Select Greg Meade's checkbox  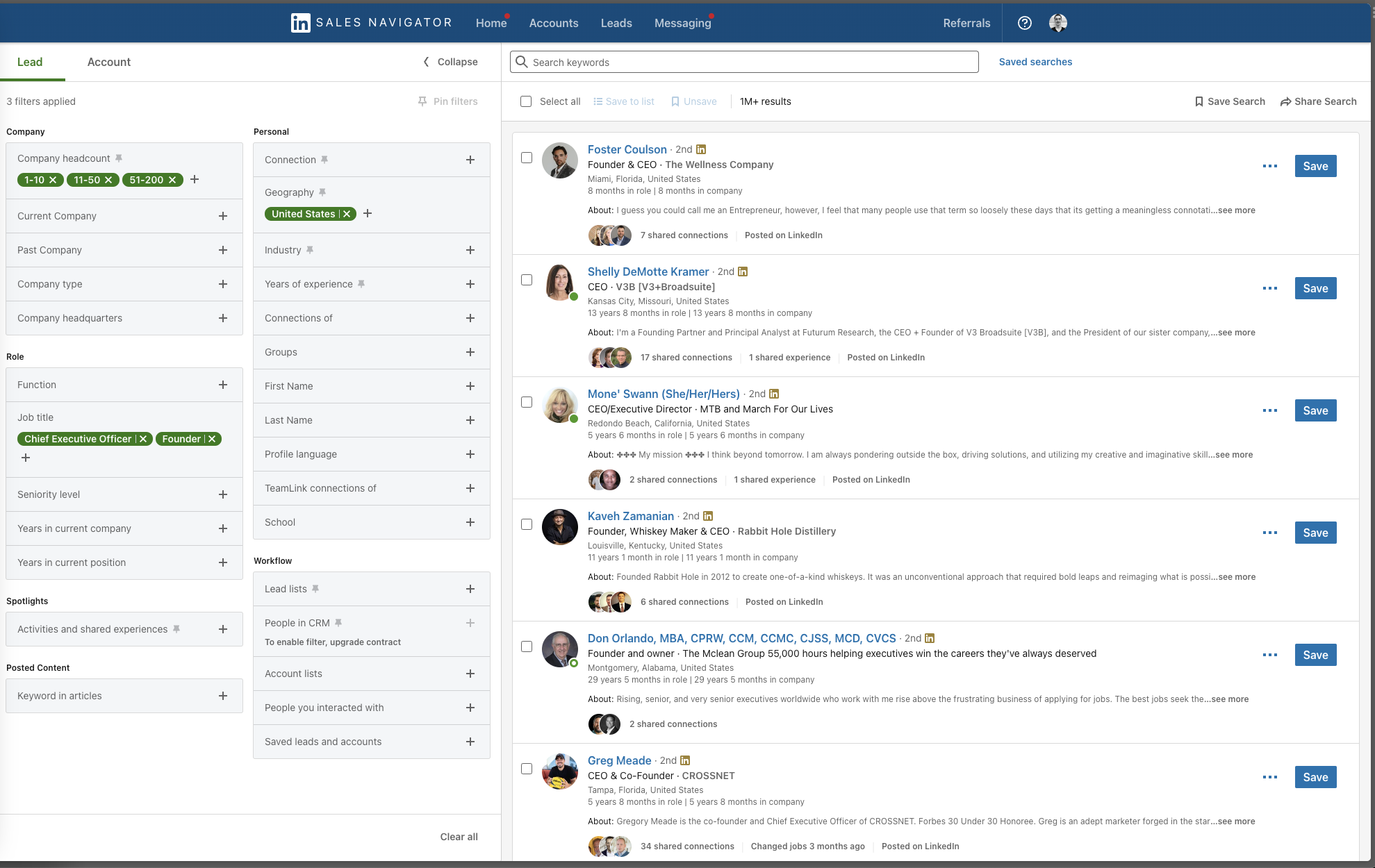point(527,769)
